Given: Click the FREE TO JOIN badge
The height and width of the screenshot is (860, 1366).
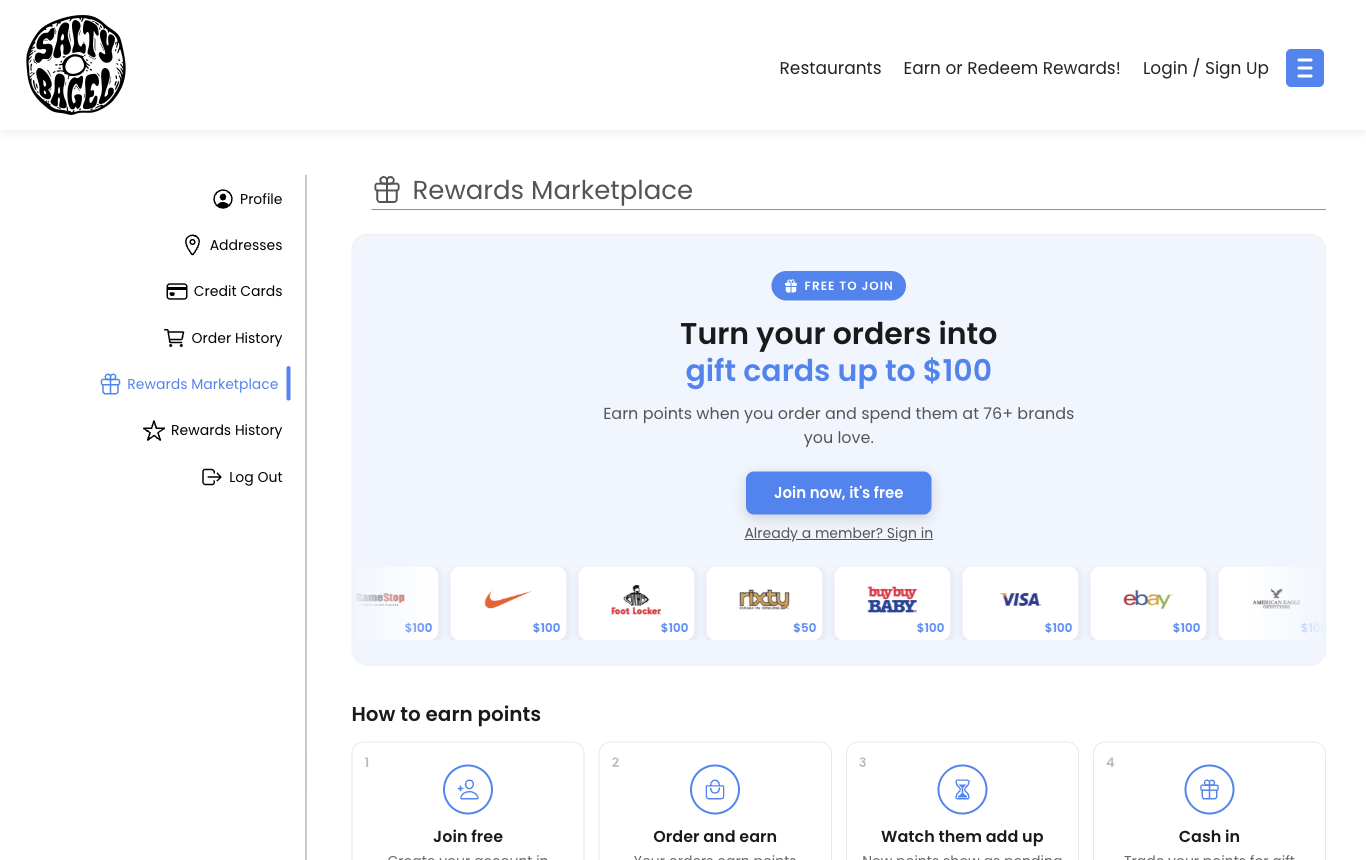Looking at the screenshot, I should pos(839,286).
